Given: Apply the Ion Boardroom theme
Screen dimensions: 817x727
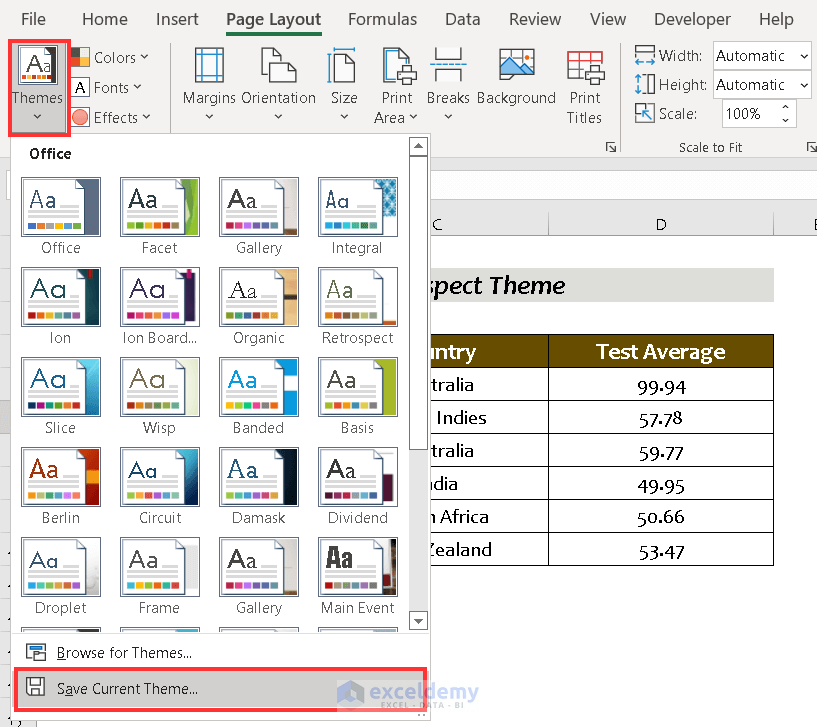Looking at the screenshot, I should [x=159, y=306].
